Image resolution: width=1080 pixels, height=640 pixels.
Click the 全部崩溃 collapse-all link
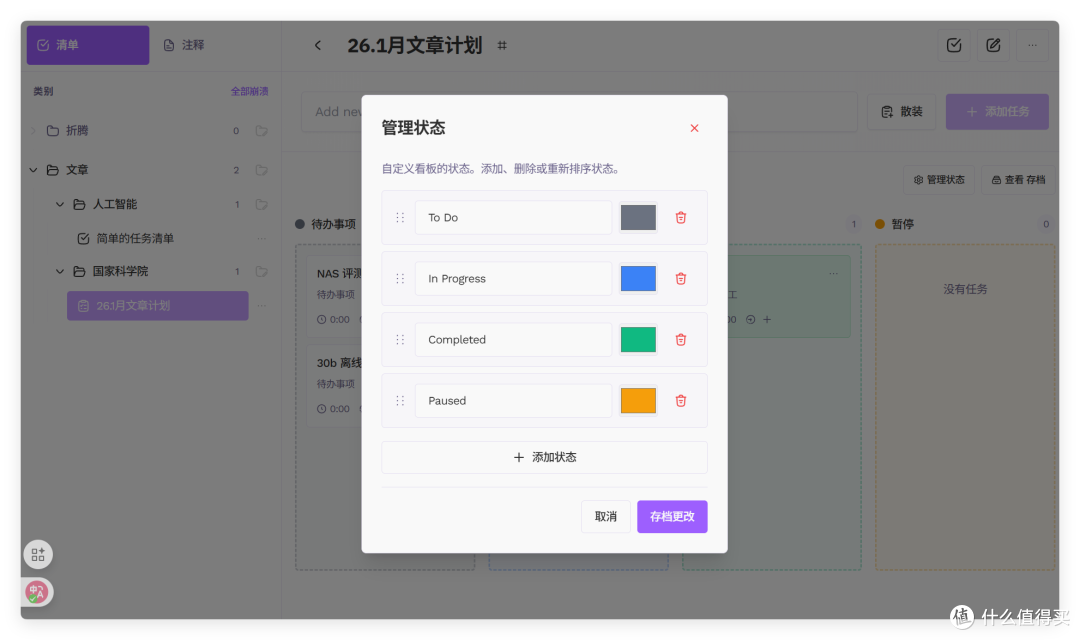249,91
